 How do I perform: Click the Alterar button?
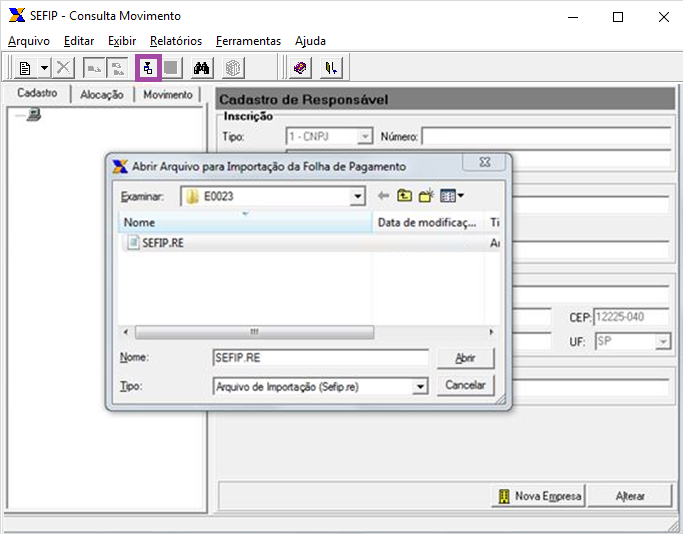click(x=630, y=496)
